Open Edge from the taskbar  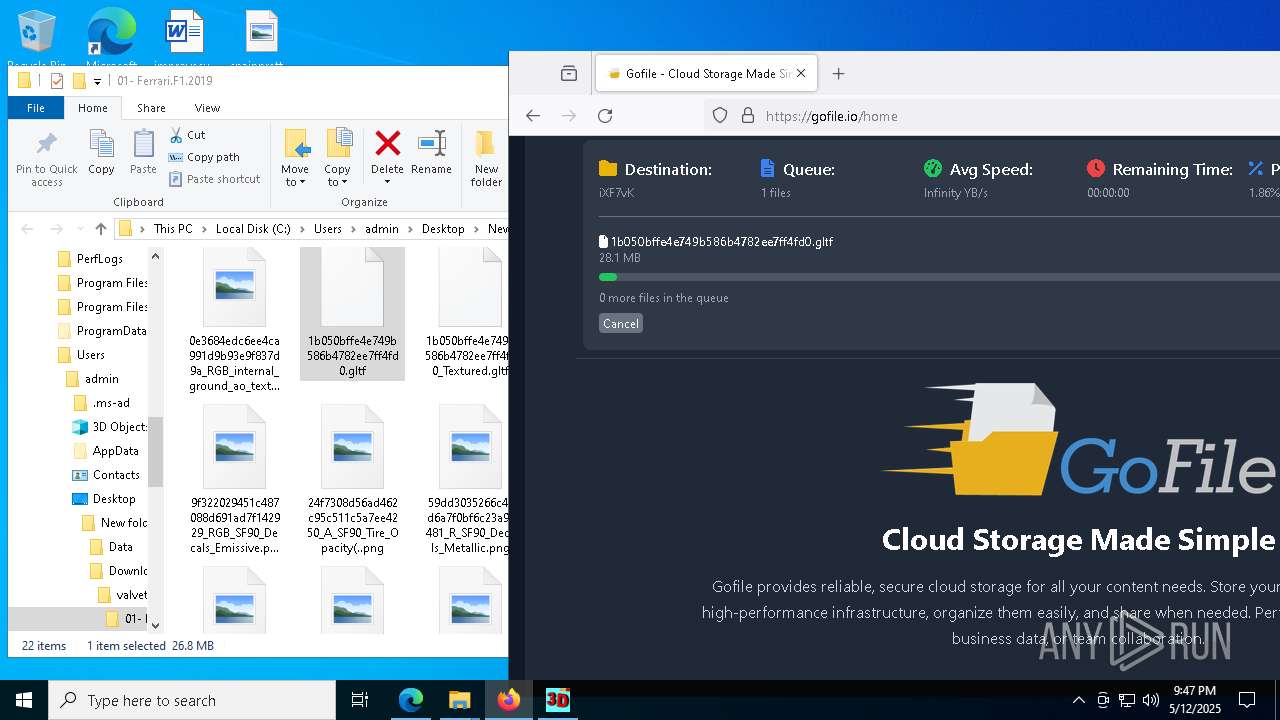tap(411, 700)
